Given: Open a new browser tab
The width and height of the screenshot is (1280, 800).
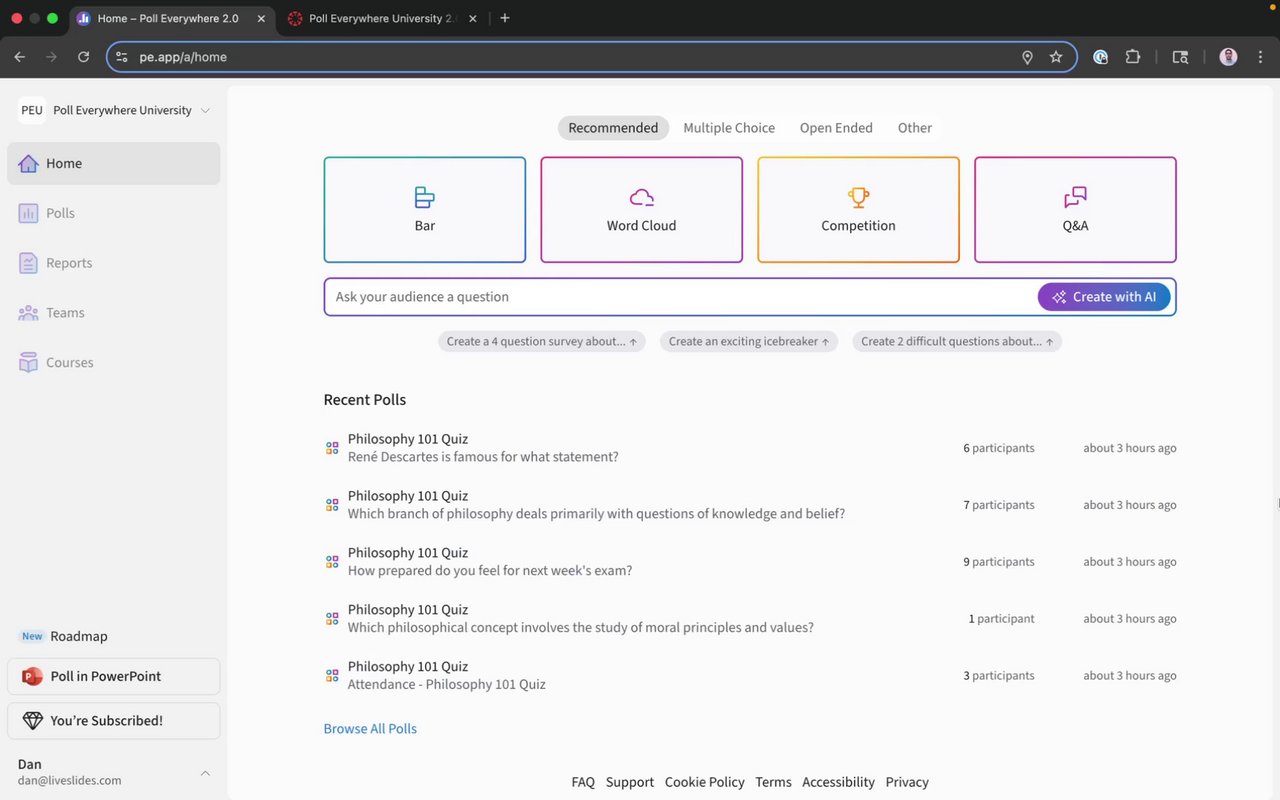Looking at the screenshot, I should tap(505, 18).
